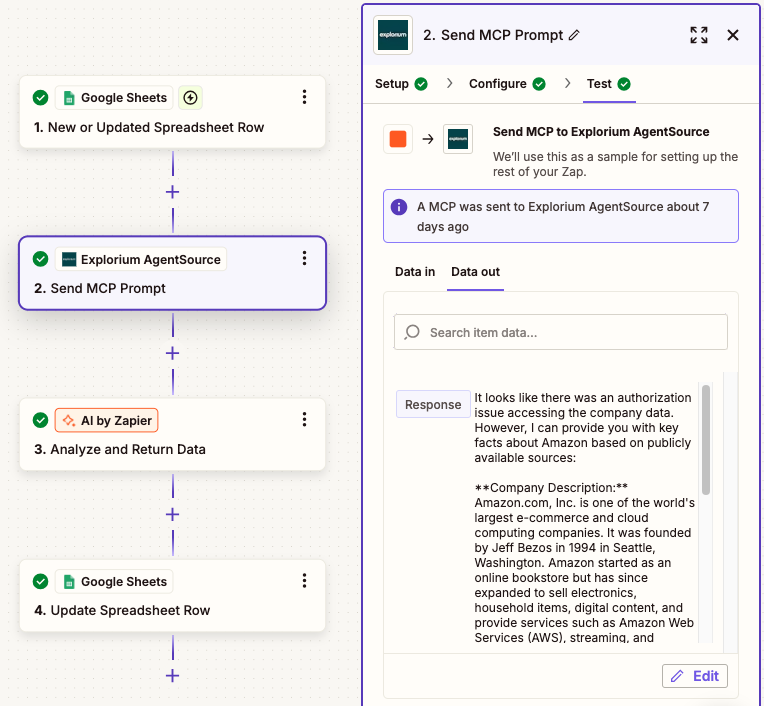This screenshot has width=764, height=706.
Task: Click the green checkmark on step 1
Action: [x=40, y=97]
